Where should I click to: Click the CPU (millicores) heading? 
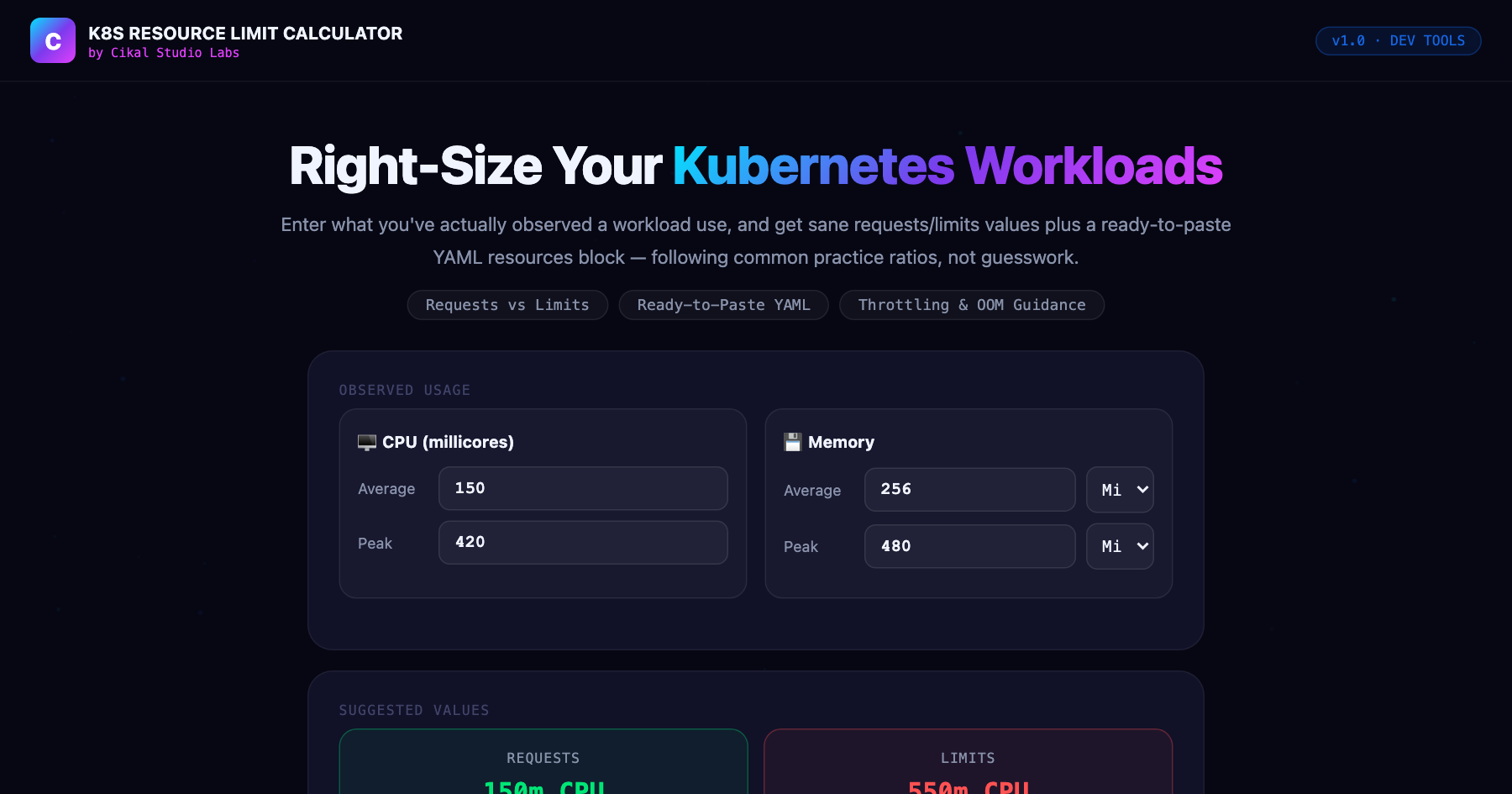[x=448, y=442]
